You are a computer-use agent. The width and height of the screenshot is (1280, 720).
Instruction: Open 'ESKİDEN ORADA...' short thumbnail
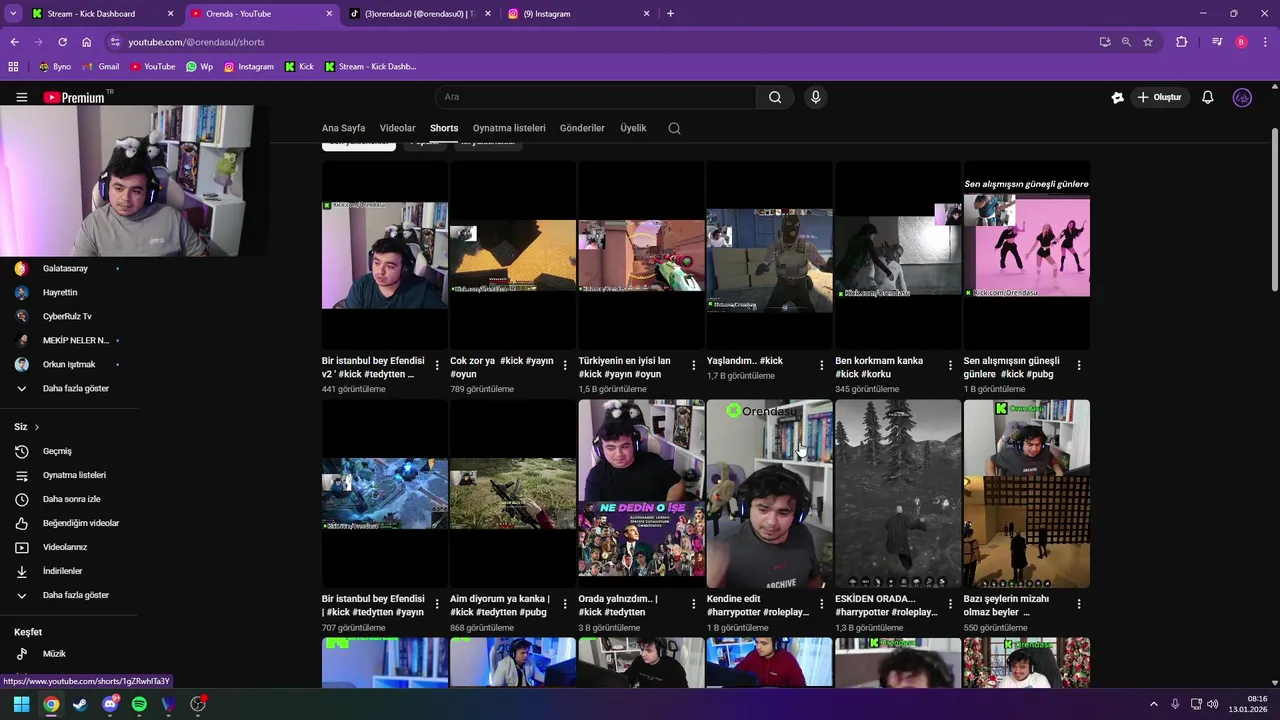pos(898,494)
